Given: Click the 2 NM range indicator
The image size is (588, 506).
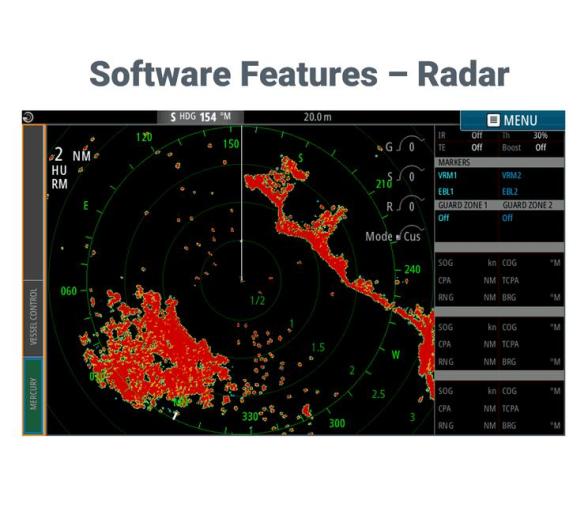Looking at the screenshot, I should [72, 155].
